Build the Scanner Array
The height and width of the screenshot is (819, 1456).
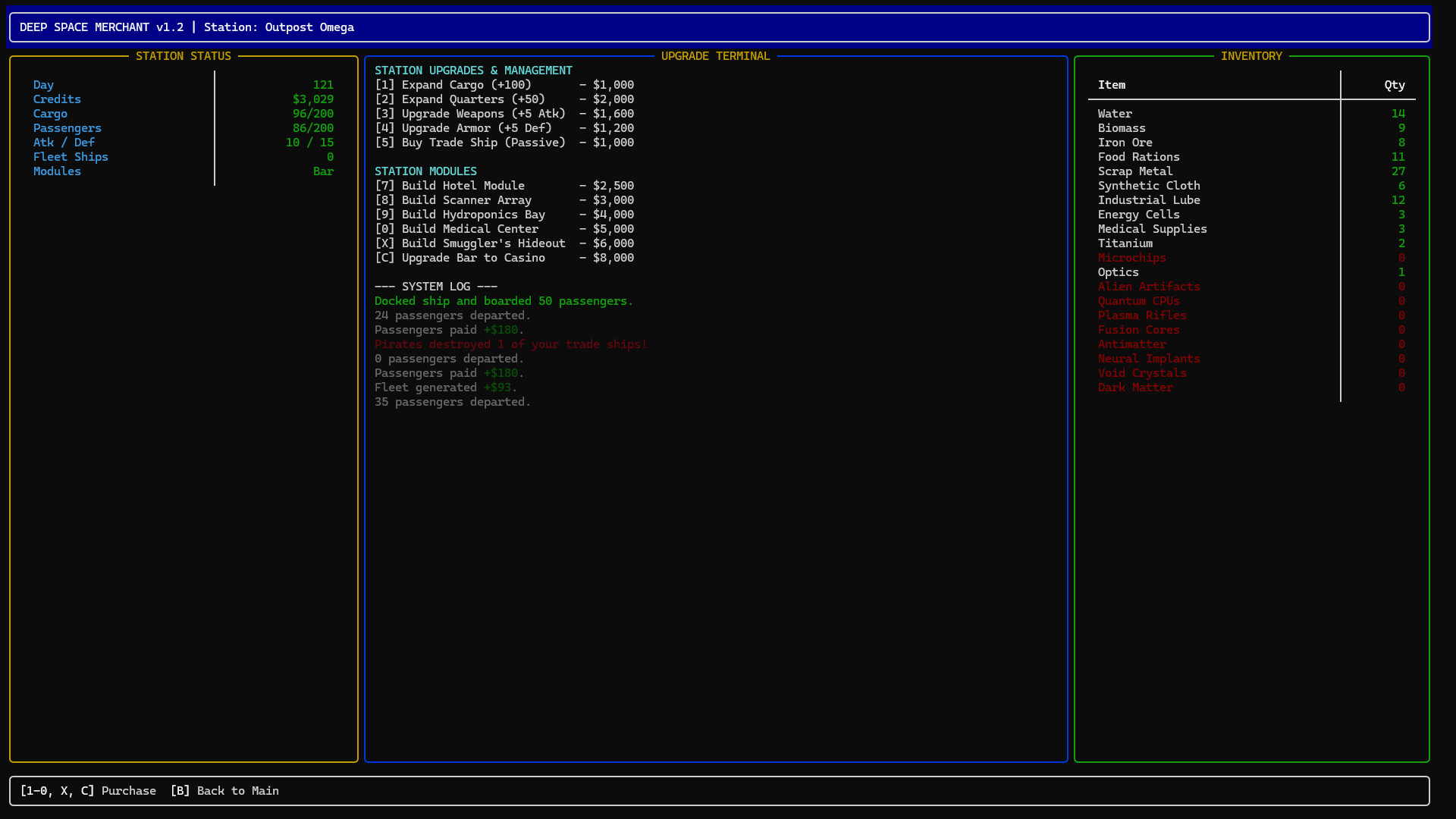504,200
